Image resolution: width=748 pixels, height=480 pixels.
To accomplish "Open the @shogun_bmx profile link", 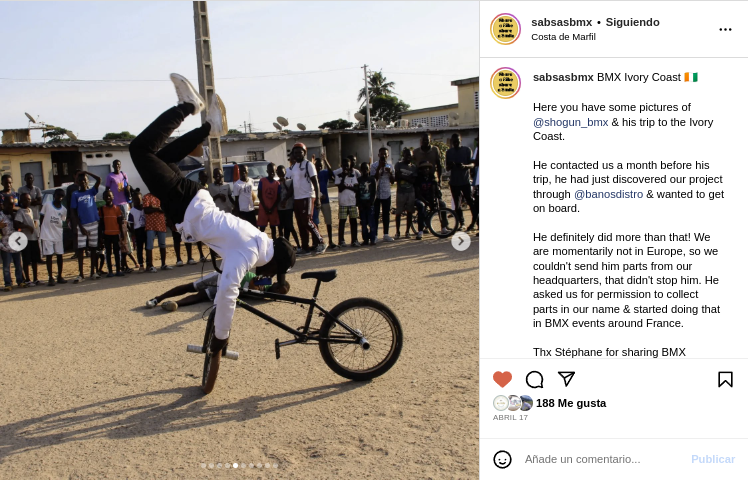I will [x=571, y=122].
